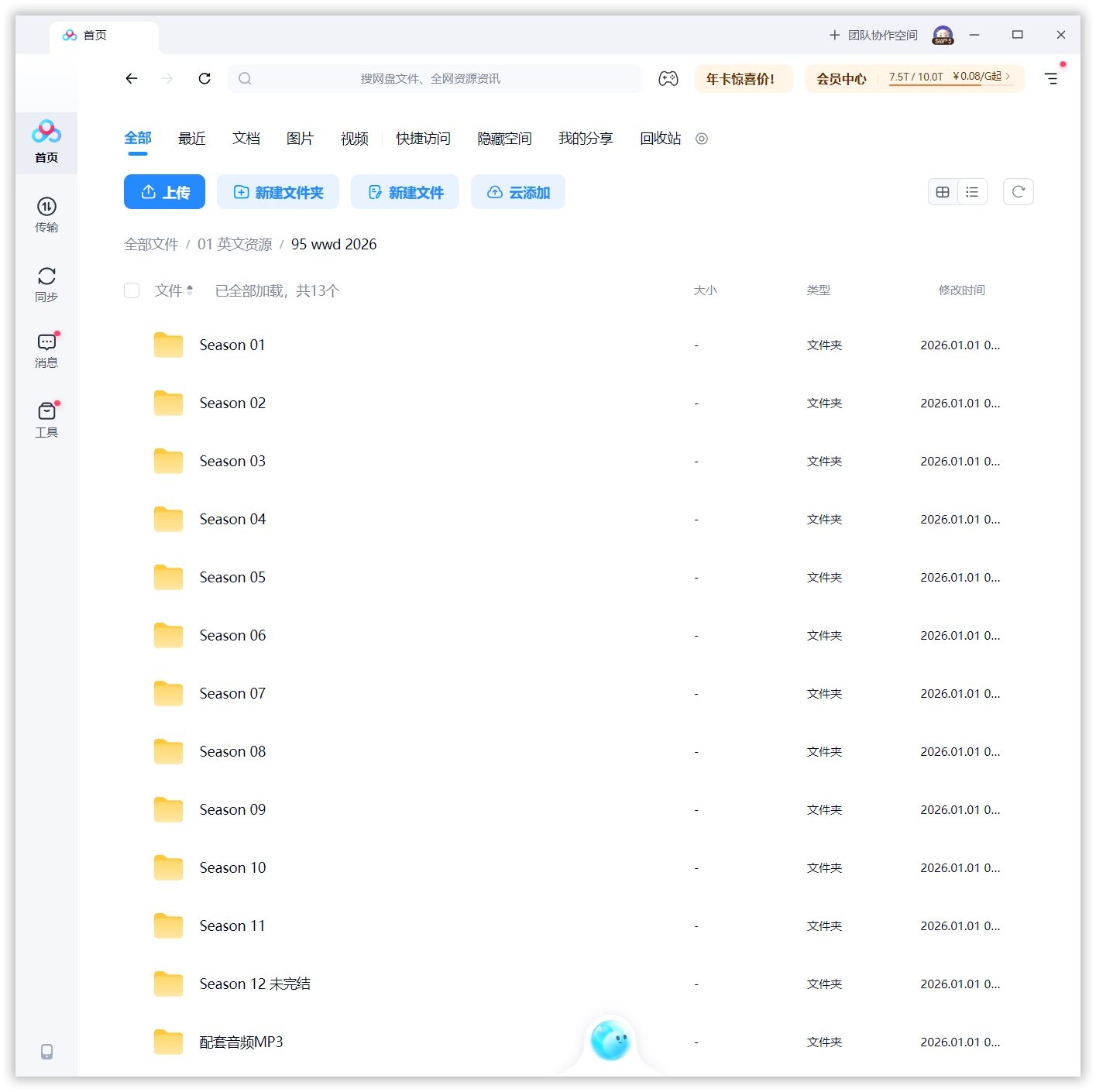Click the game controller icon
Image resolution: width=1096 pixels, height=1092 pixels.
668,78
